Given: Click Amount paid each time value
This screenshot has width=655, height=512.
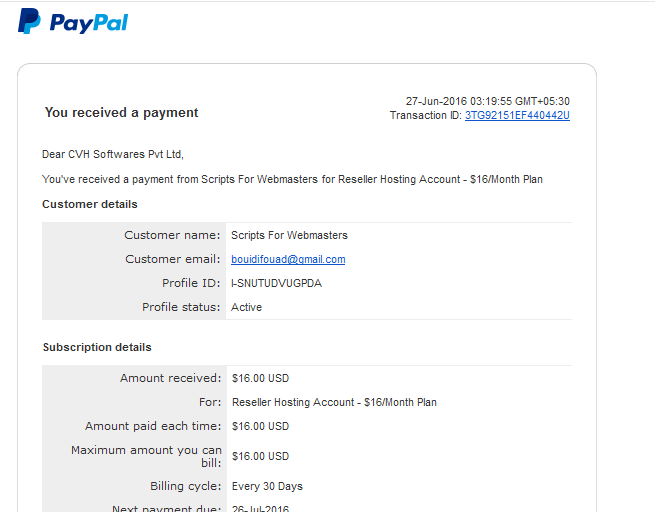Looking at the screenshot, I should [x=261, y=426].
